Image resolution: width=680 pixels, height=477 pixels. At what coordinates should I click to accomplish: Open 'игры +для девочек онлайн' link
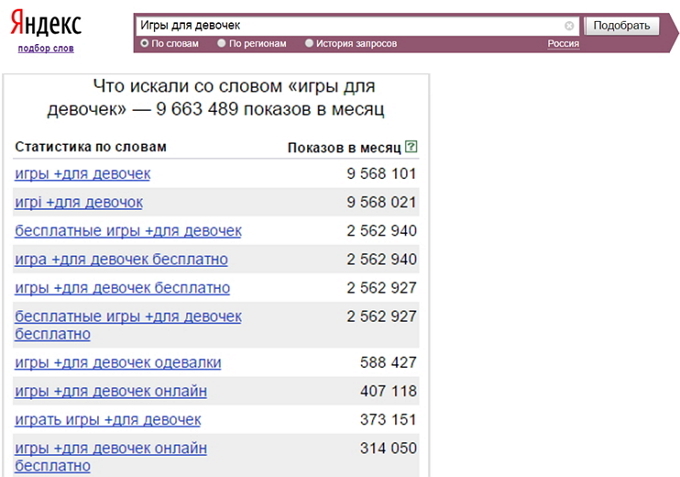(111, 391)
